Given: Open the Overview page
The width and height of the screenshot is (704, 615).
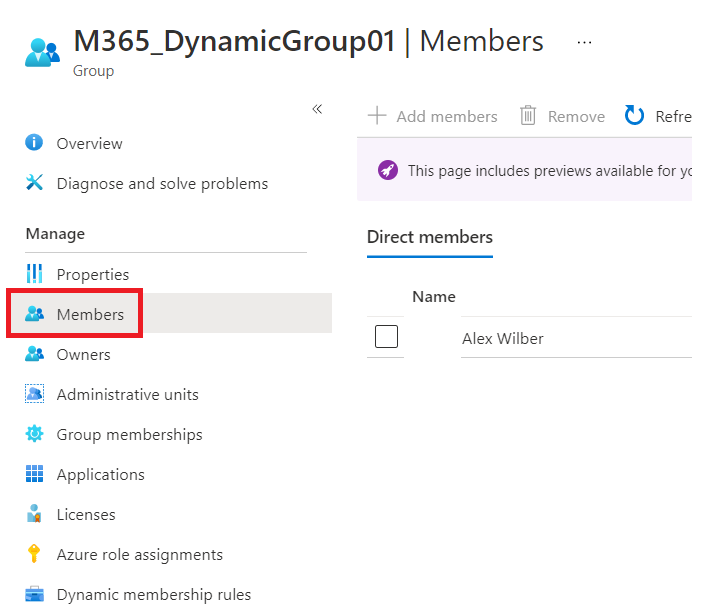Looking at the screenshot, I should [x=89, y=144].
